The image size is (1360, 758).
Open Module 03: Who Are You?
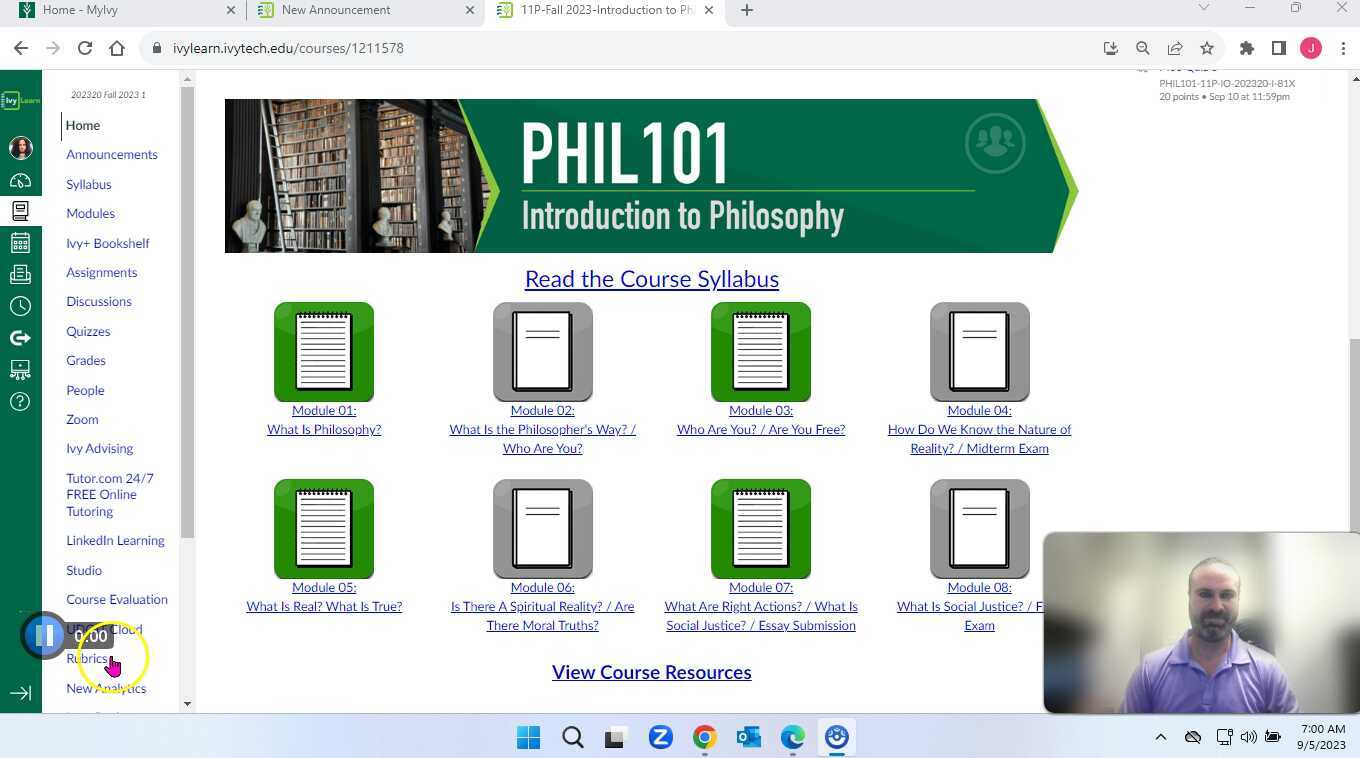tap(760, 420)
